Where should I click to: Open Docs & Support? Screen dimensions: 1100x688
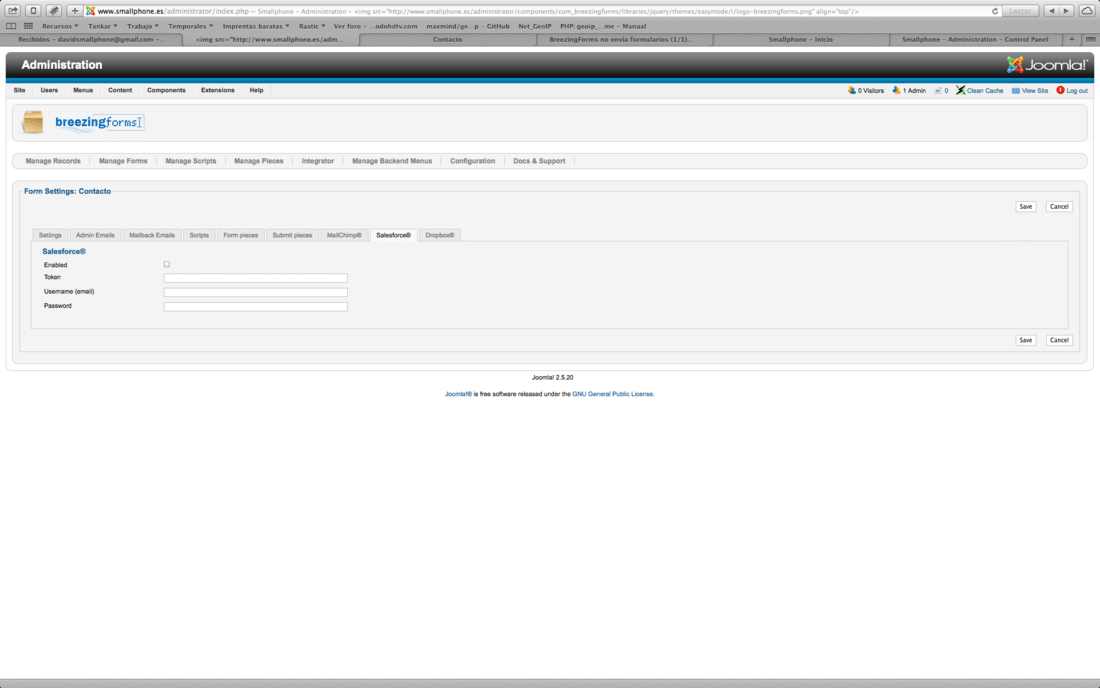coord(539,161)
